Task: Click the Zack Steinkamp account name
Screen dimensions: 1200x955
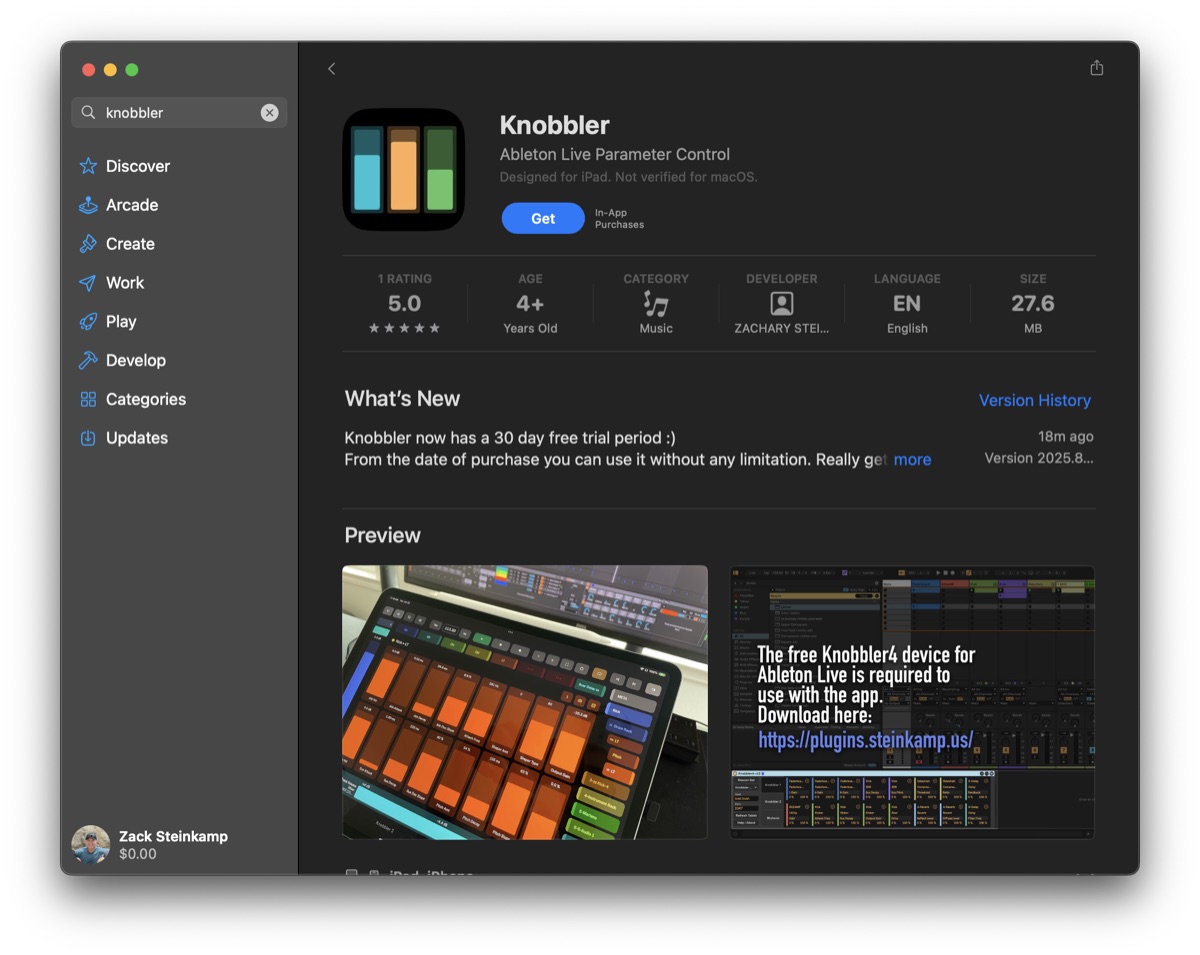Action: 173,836
